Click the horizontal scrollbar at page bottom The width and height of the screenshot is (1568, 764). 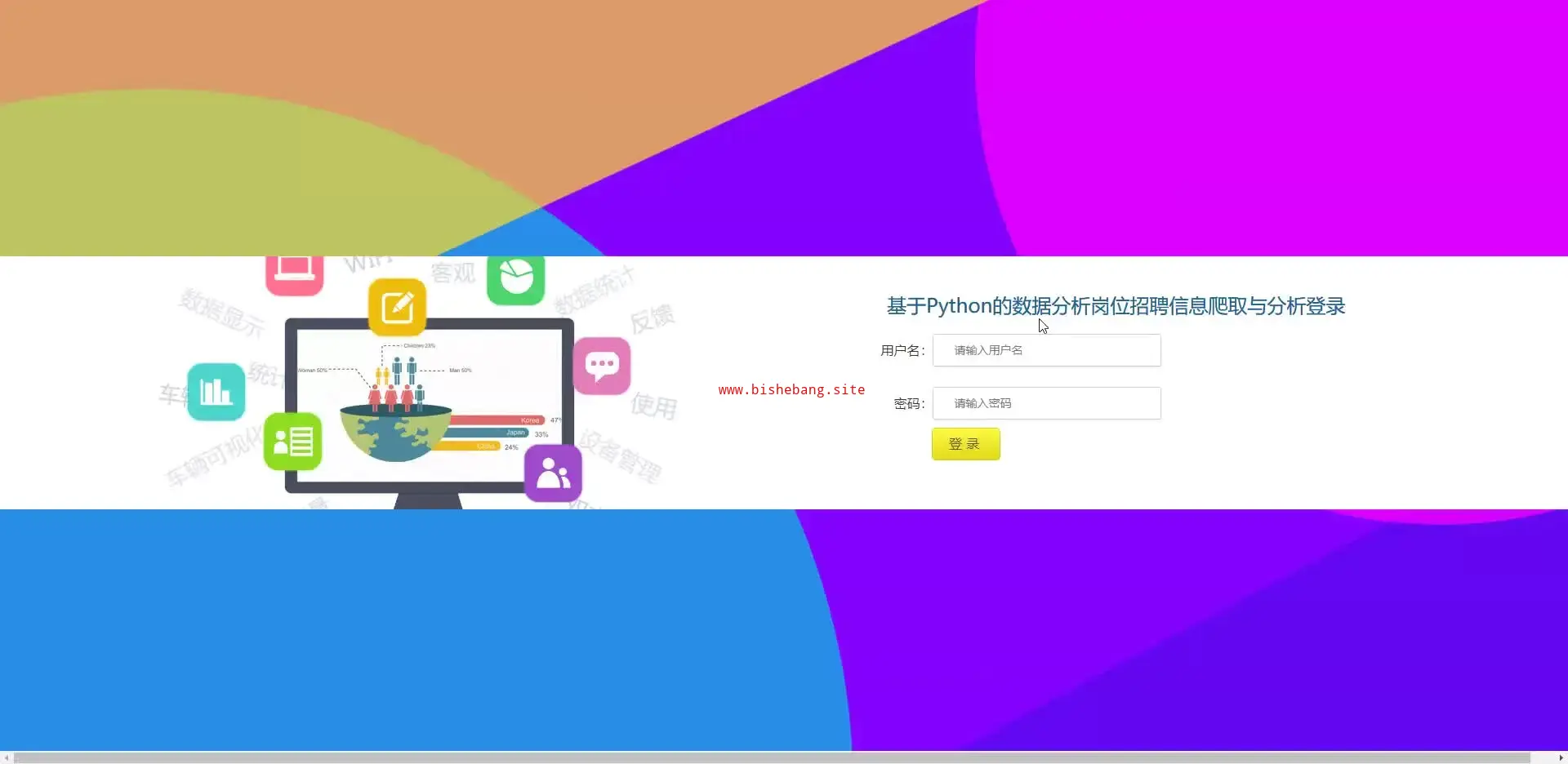point(772,757)
